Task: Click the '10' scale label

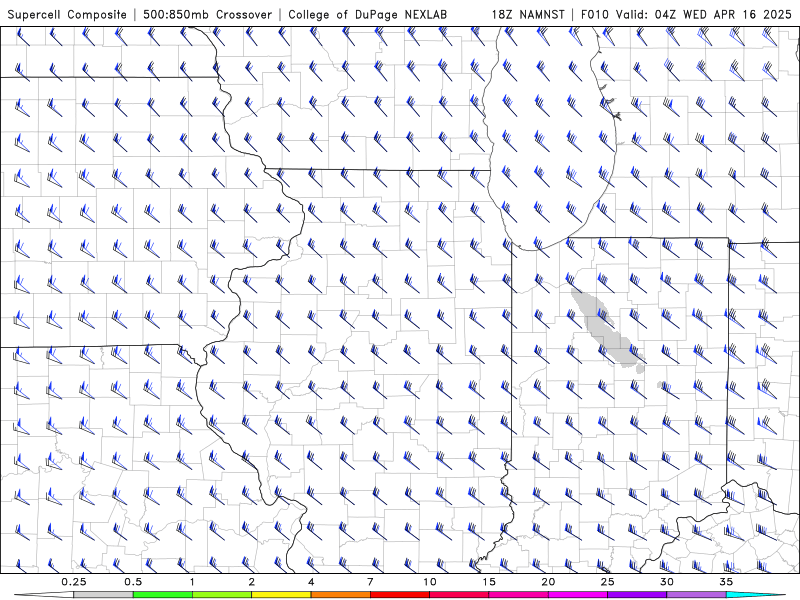Action: pos(430,582)
